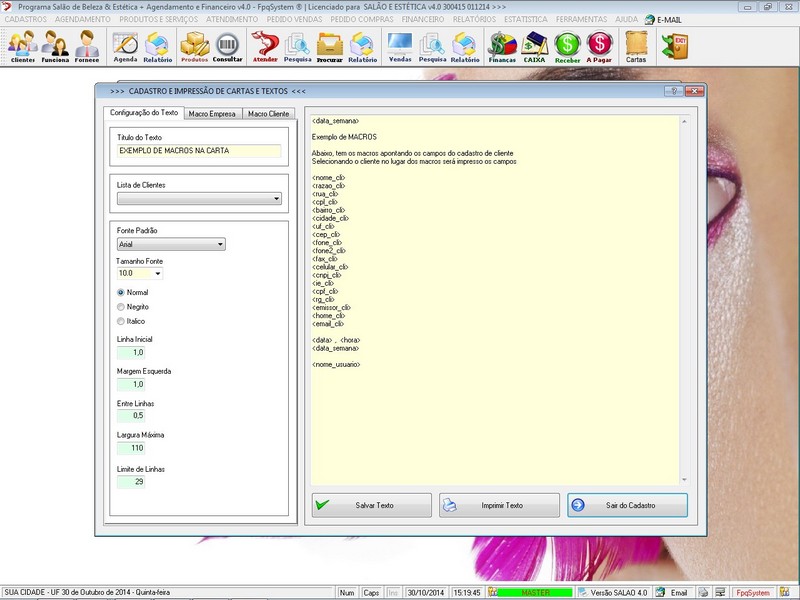Open the Agenda toolbar icon
800x600 pixels.
[125, 46]
